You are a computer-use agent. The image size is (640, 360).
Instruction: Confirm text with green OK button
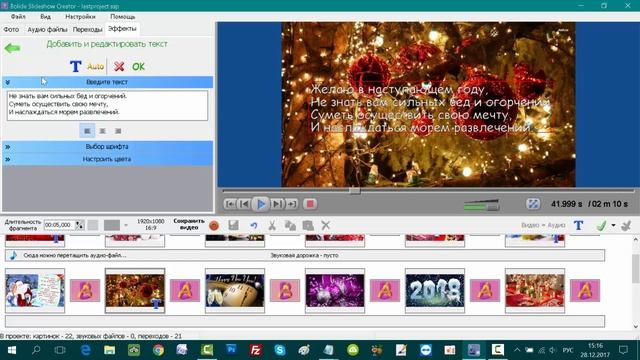point(138,66)
